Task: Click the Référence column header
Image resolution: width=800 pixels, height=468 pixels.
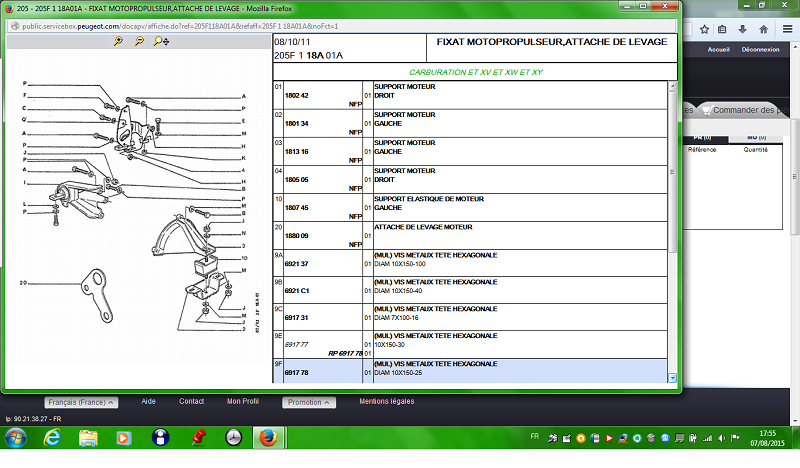Action: [702, 150]
